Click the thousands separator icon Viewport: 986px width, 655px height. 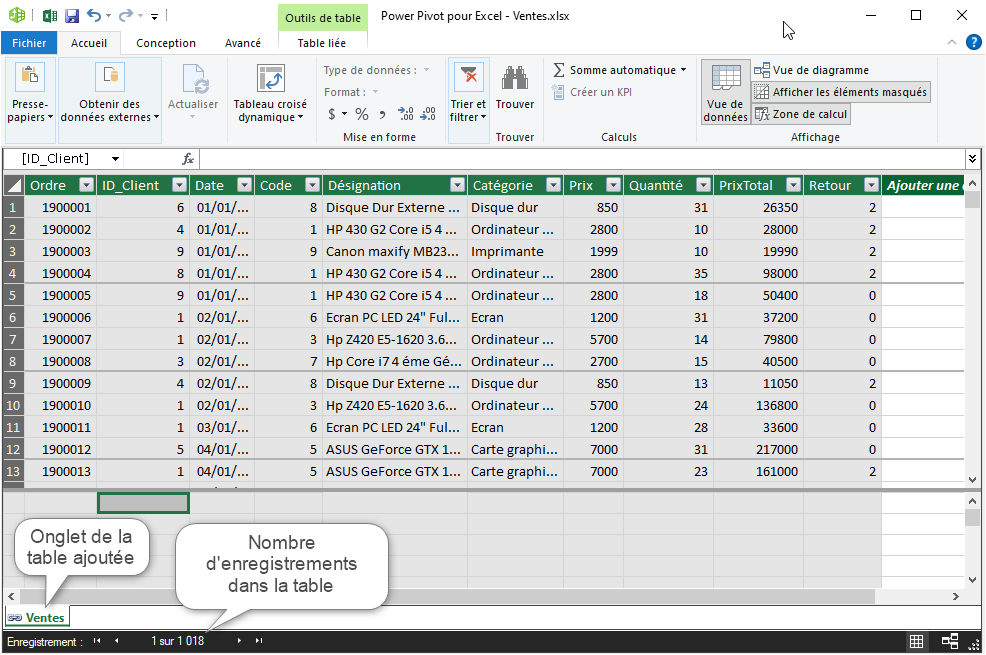pyautogui.click(x=382, y=114)
